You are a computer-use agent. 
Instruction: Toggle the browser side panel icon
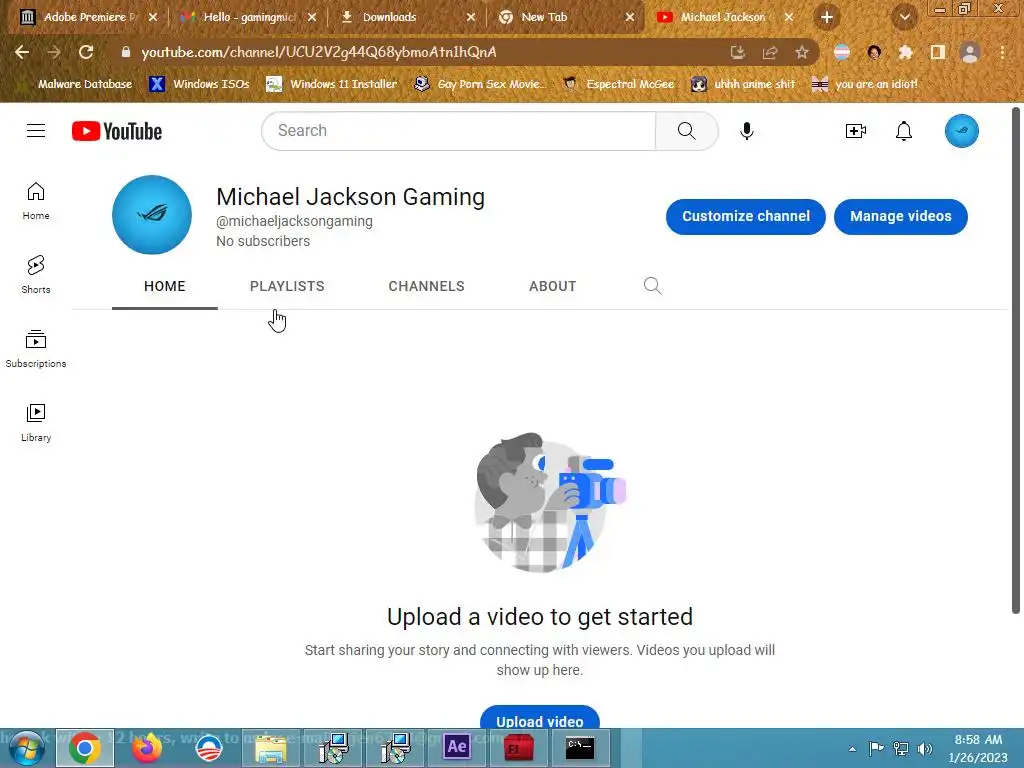click(938, 52)
